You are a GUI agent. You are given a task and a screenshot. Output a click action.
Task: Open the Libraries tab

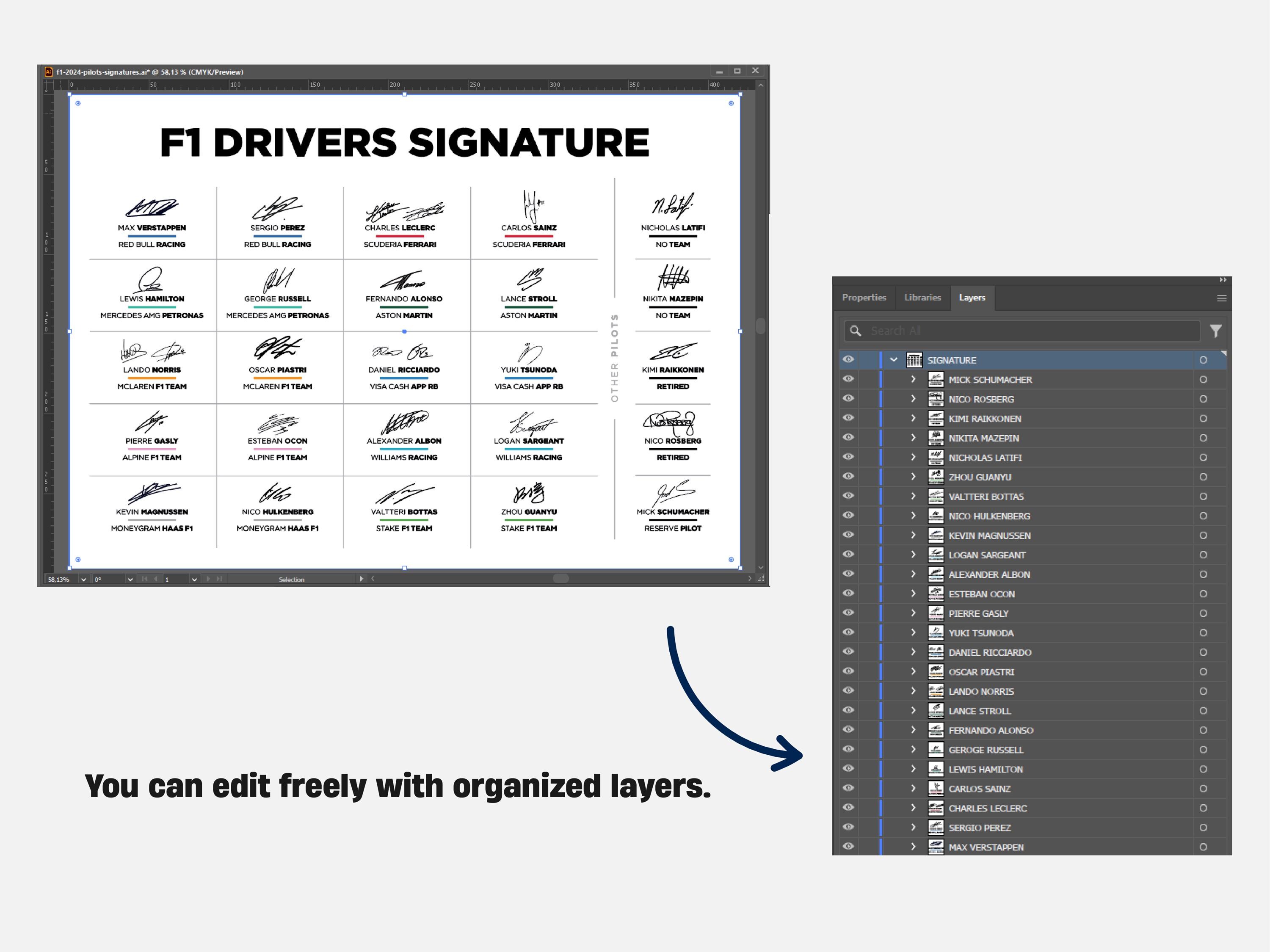click(922, 298)
